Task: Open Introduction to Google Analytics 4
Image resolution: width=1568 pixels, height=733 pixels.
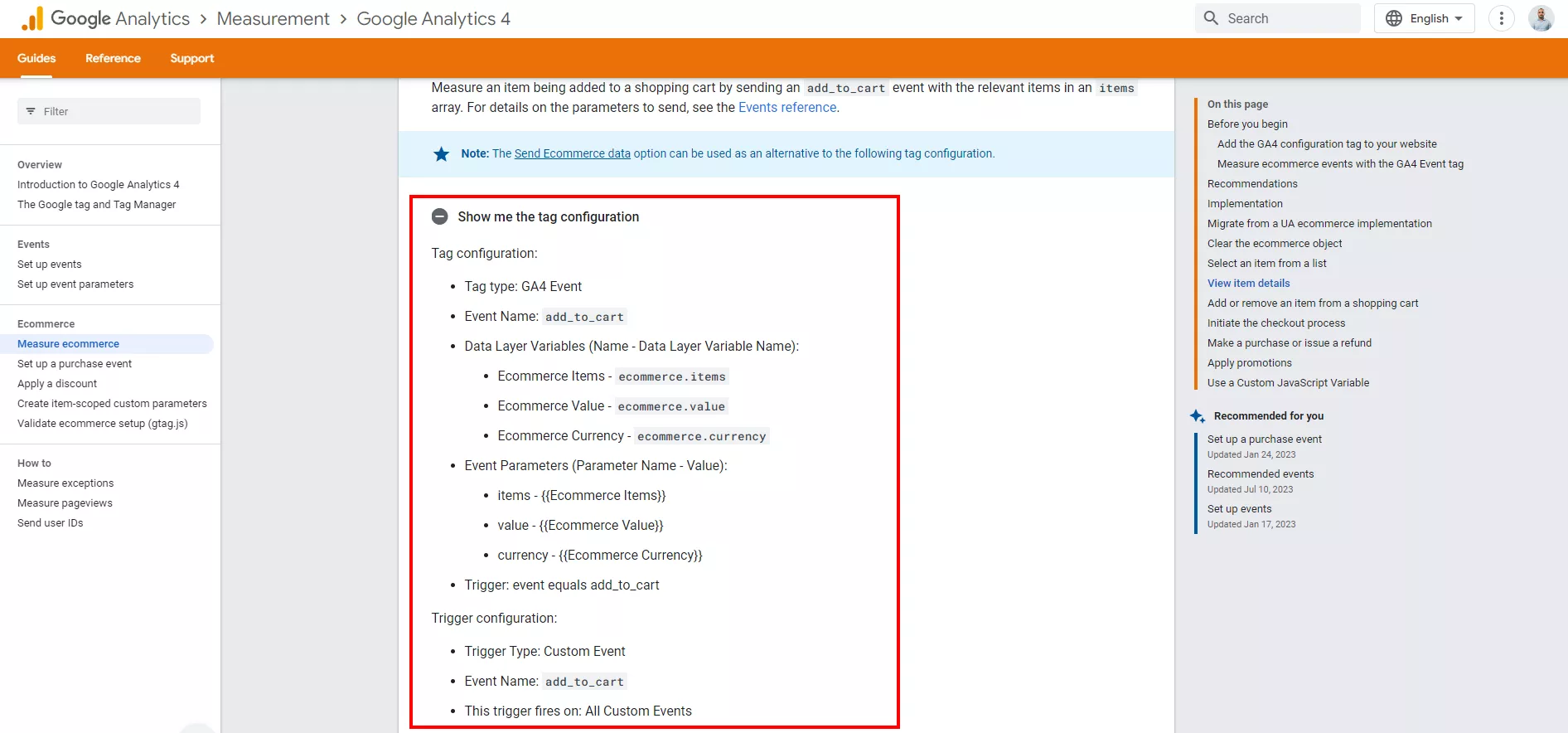Action: pos(99,184)
